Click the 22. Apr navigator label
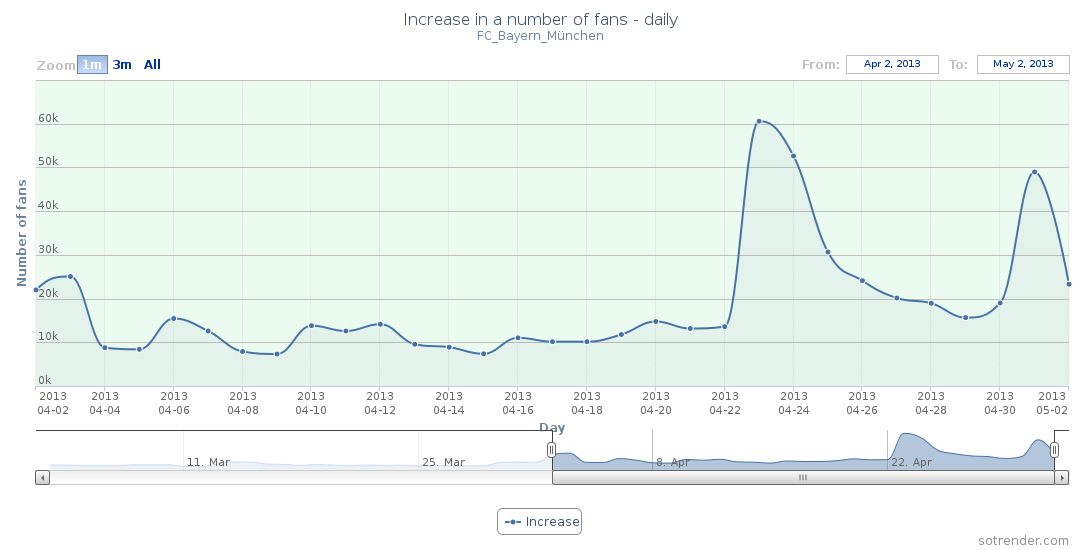Screen dimensions: 1079x550 (x=911, y=462)
